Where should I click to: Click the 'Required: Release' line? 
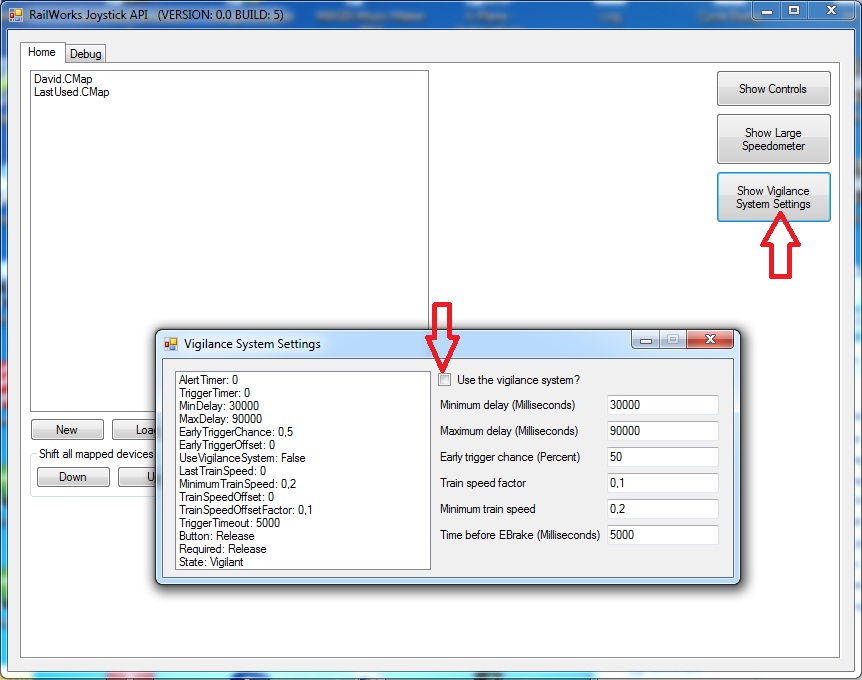223,549
